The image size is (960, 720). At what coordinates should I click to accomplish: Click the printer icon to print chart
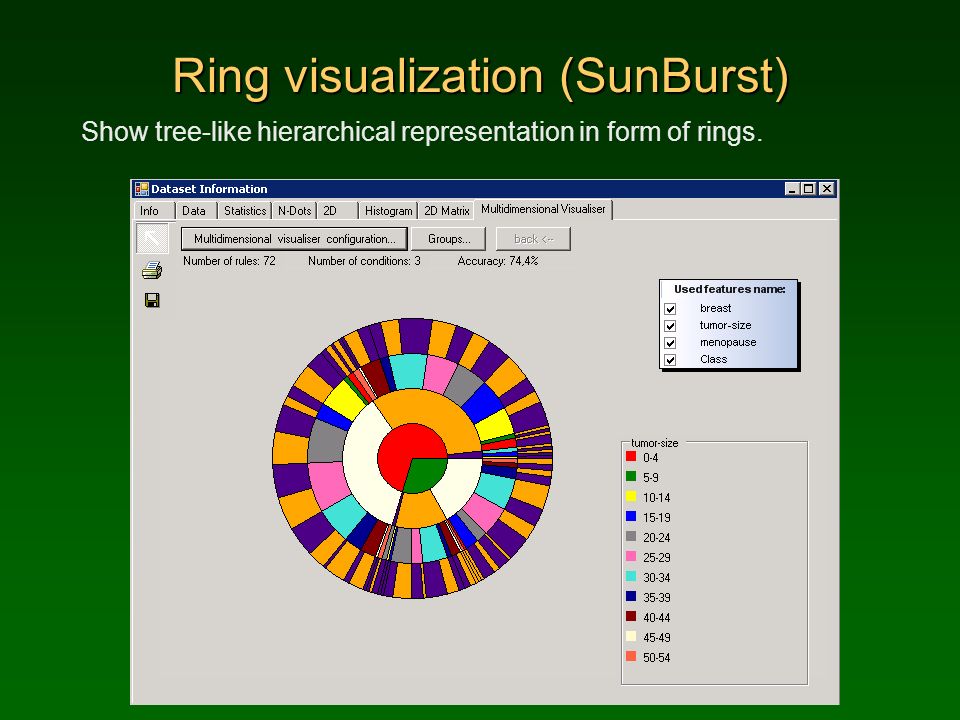[x=152, y=270]
